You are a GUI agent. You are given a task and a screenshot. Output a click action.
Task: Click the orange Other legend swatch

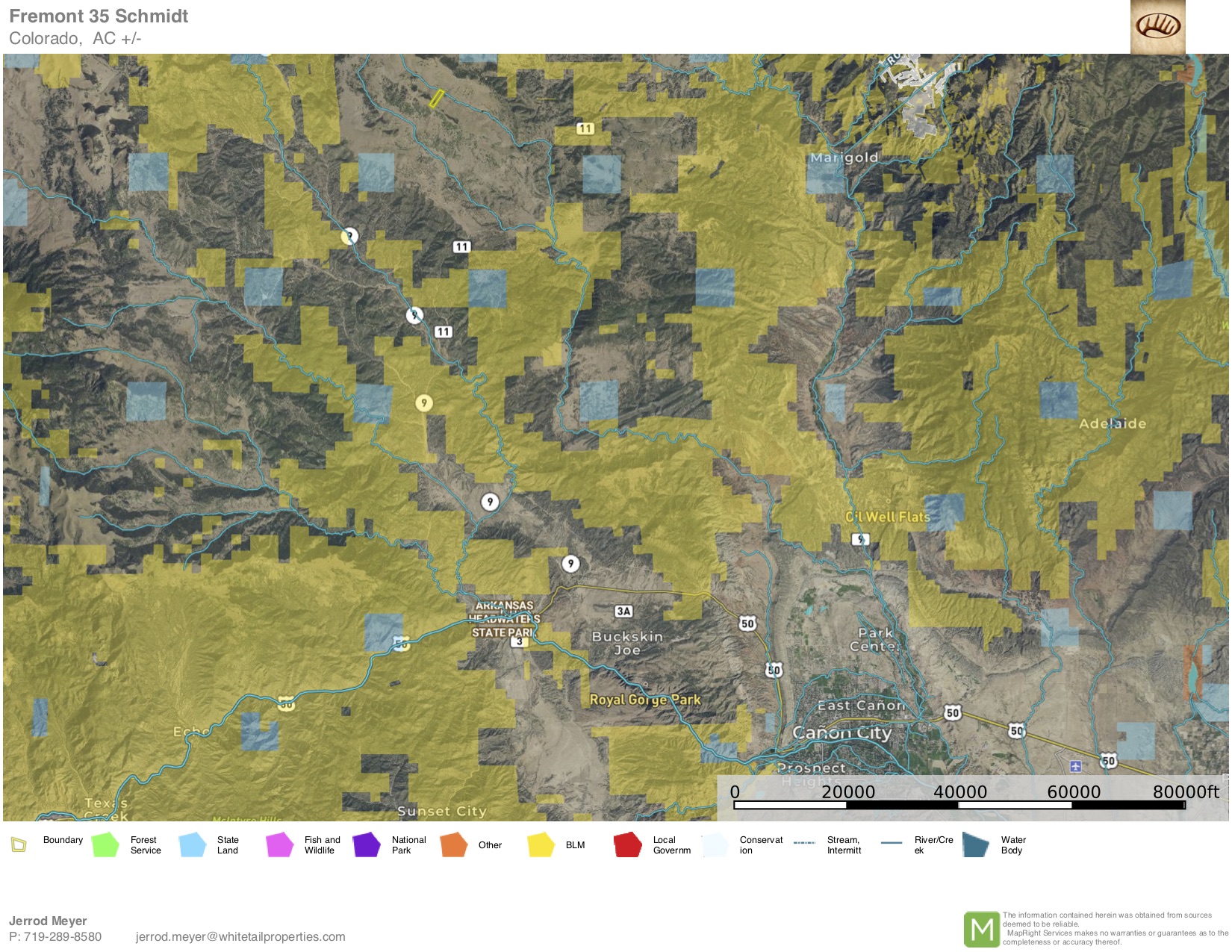453,844
